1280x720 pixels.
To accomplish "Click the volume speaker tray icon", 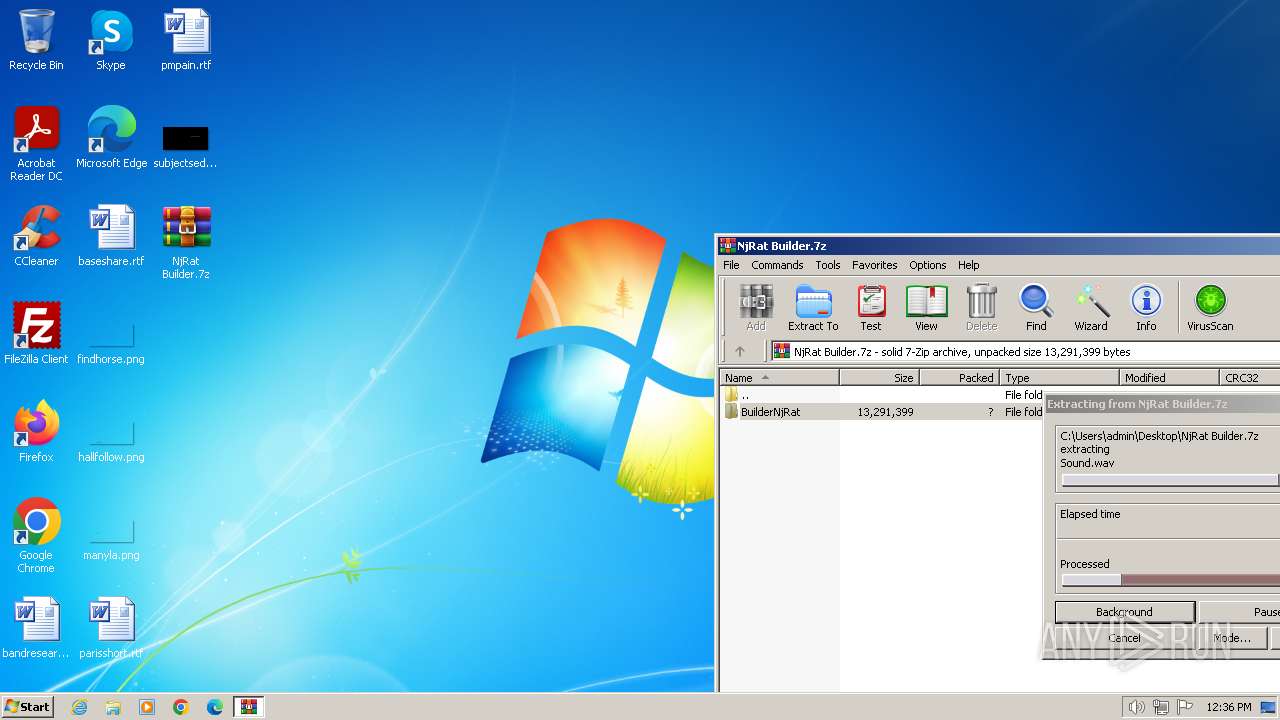I will click(x=1136, y=707).
